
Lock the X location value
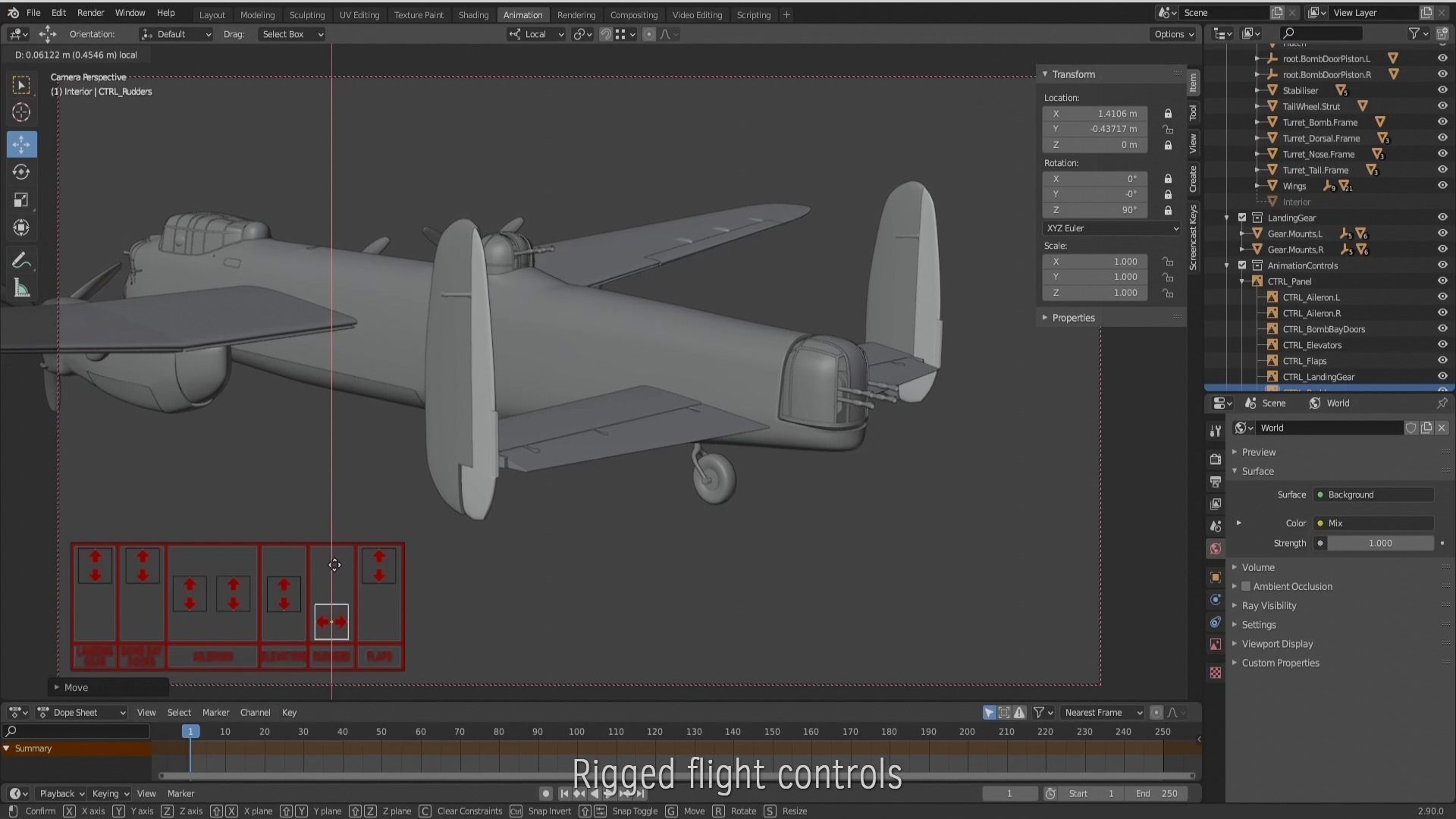[x=1168, y=114]
